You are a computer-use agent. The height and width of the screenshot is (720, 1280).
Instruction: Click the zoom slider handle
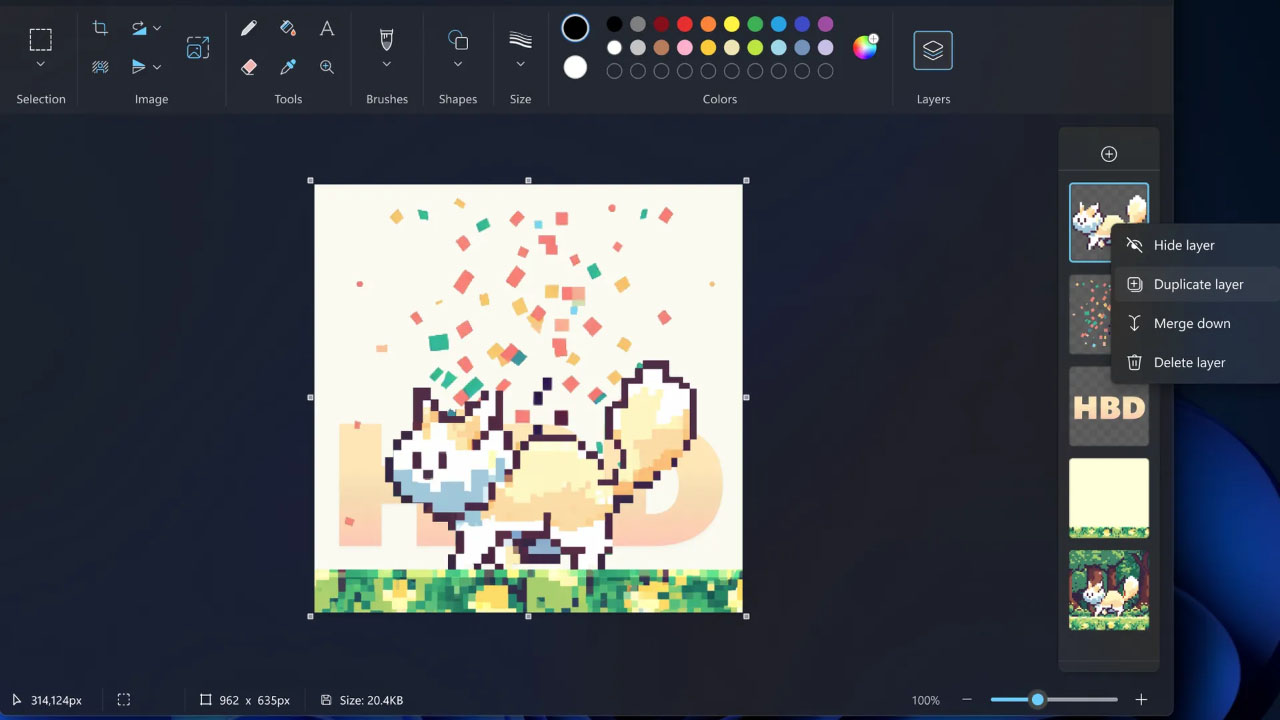click(x=1037, y=700)
